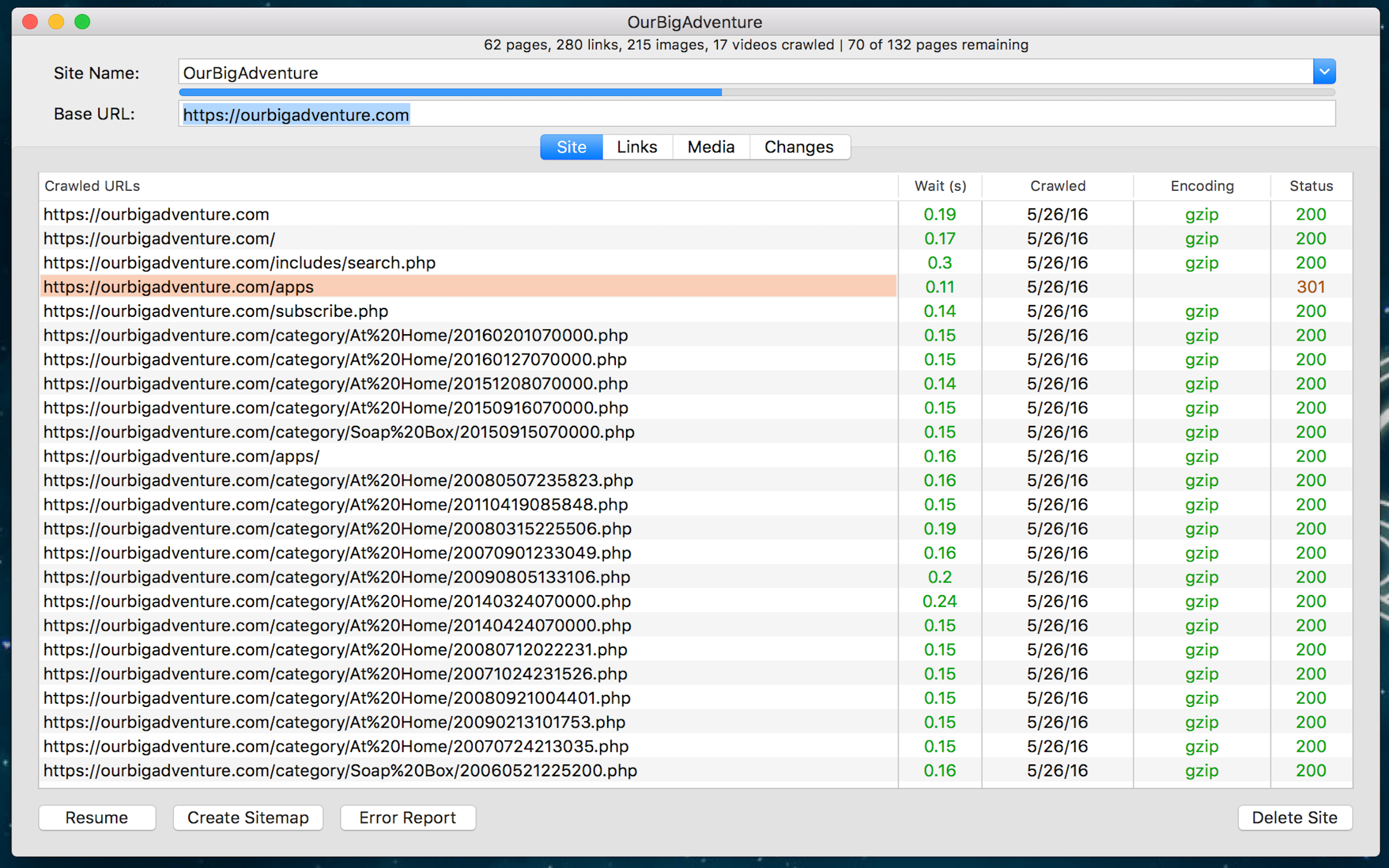Viewport: 1389px width, 868px height.
Task: Click the macOS green zoom button
Action: pyautogui.click(x=82, y=21)
